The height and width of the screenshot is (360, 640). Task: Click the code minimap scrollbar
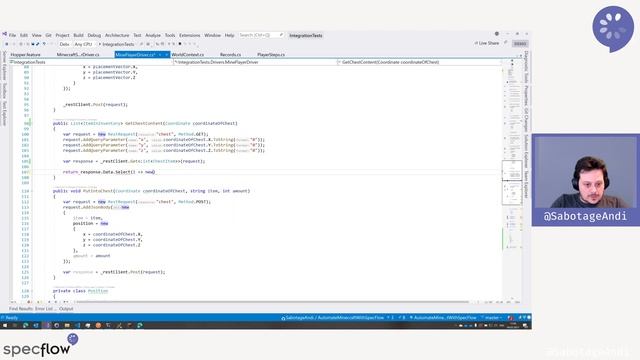tap(512, 180)
